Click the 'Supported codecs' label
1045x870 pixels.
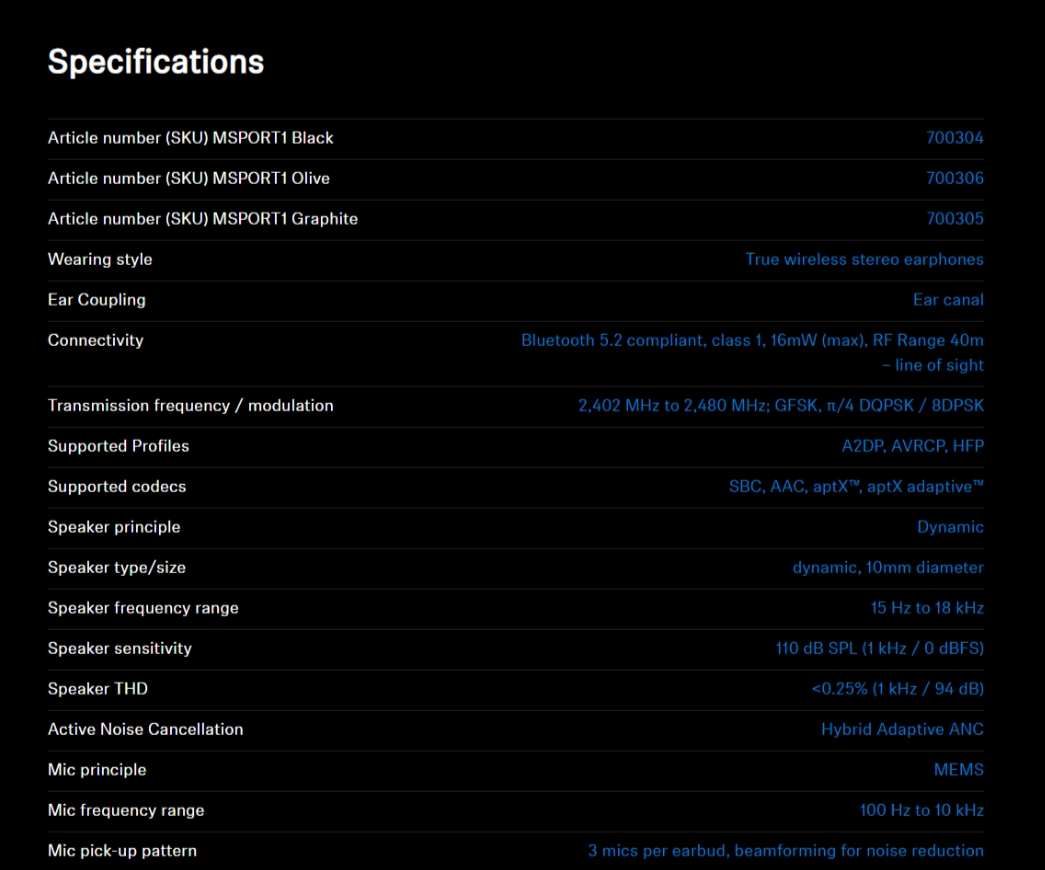pos(117,487)
